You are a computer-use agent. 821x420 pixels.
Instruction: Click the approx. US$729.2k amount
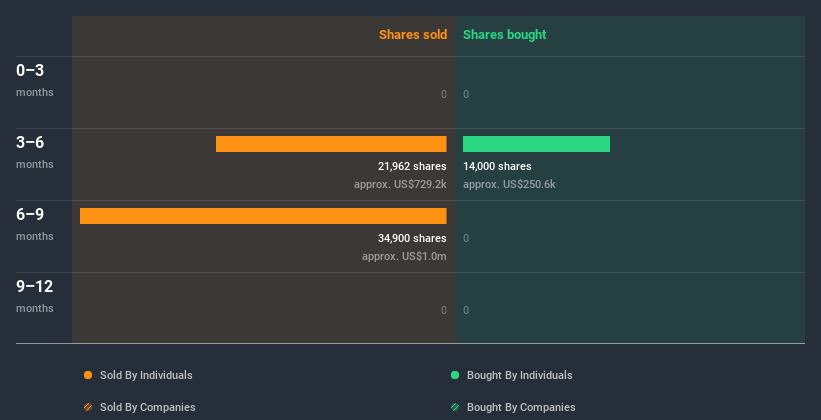pos(400,184)
